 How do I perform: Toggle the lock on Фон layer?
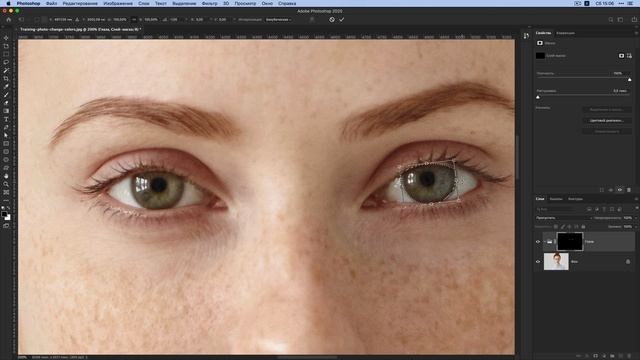[628, 262]
